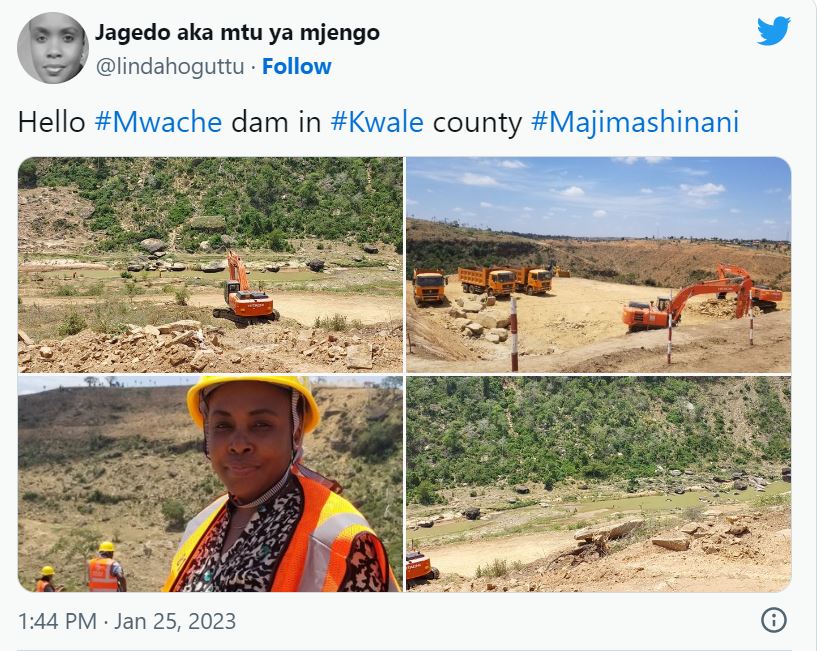This screenshot has height=651, width=817.
Task: Click the tweet text "dam in"
Action: tap(276, 122)
